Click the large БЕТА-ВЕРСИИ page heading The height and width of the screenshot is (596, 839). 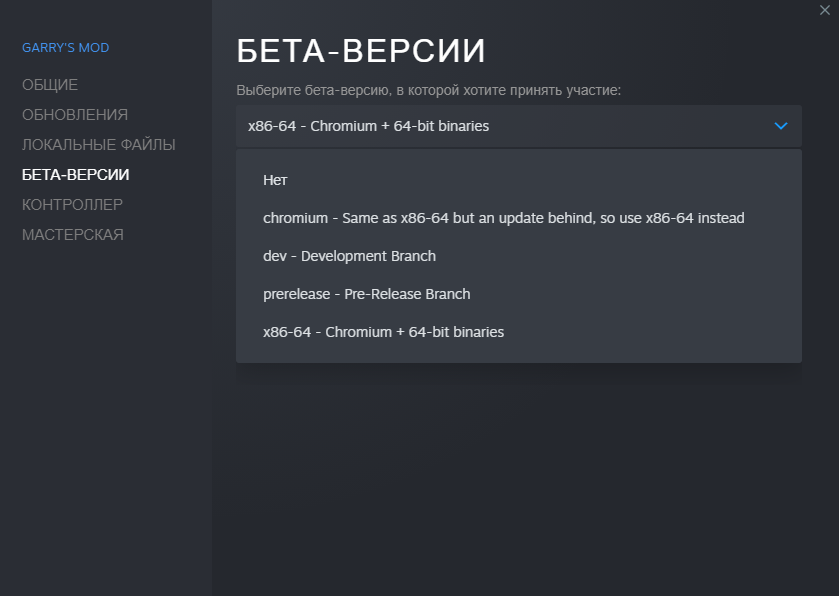[361, 52]
